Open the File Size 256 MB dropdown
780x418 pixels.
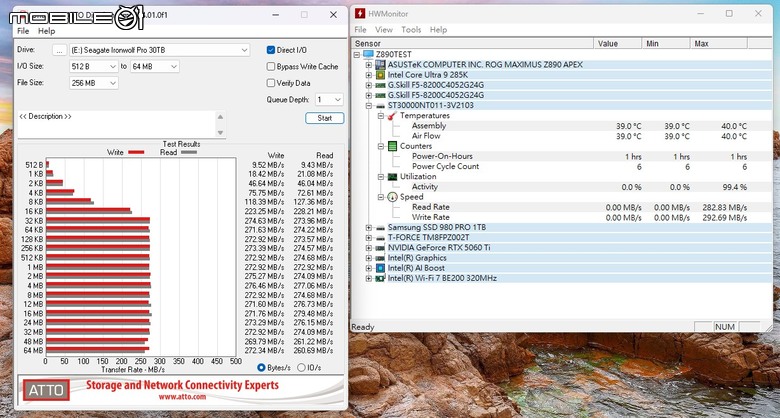pos(94,83)
